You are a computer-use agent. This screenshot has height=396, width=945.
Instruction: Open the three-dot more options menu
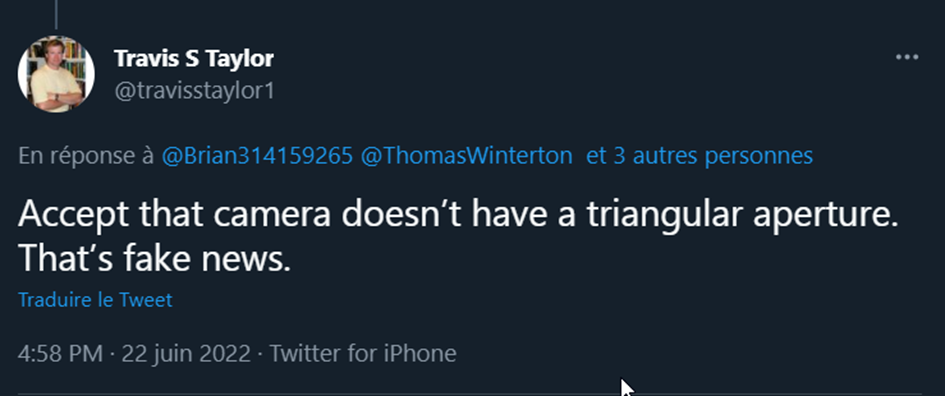(906, 58)
